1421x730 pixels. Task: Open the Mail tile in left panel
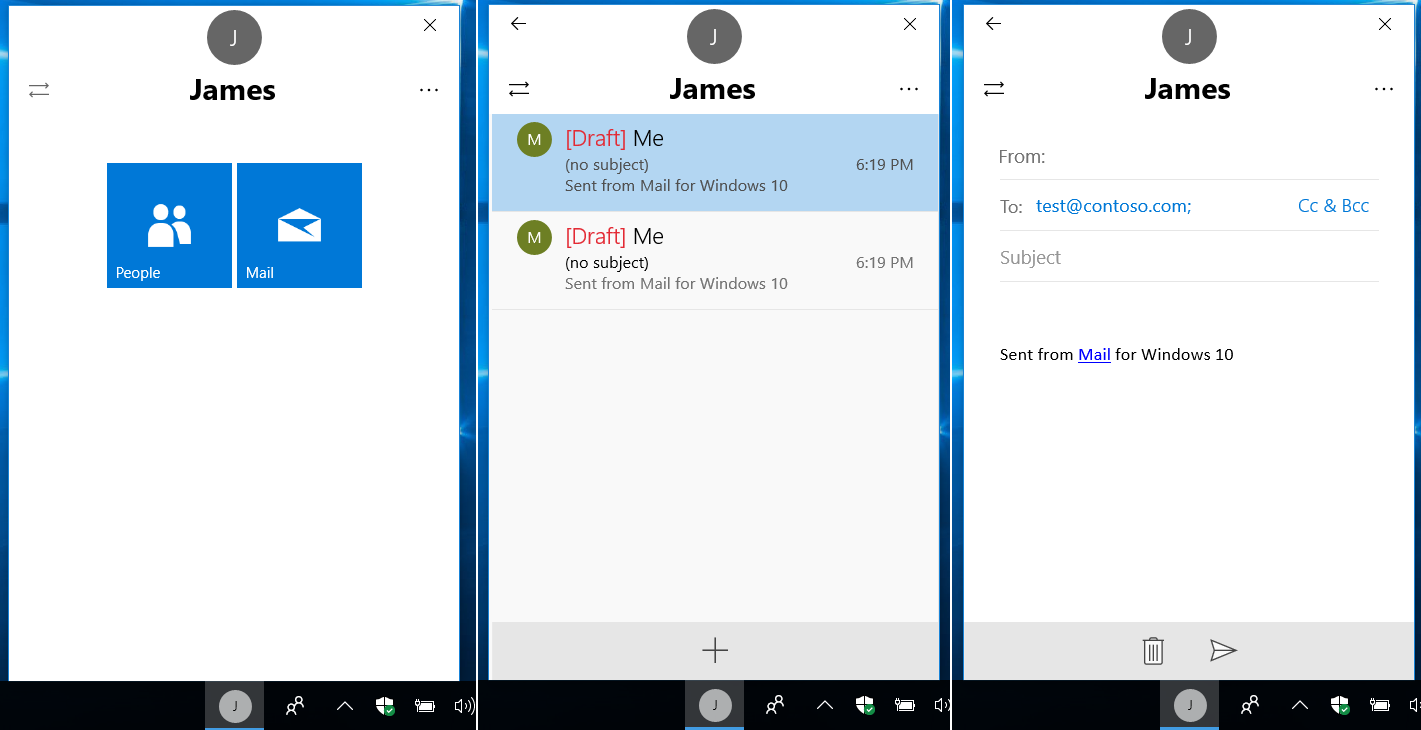299,225
